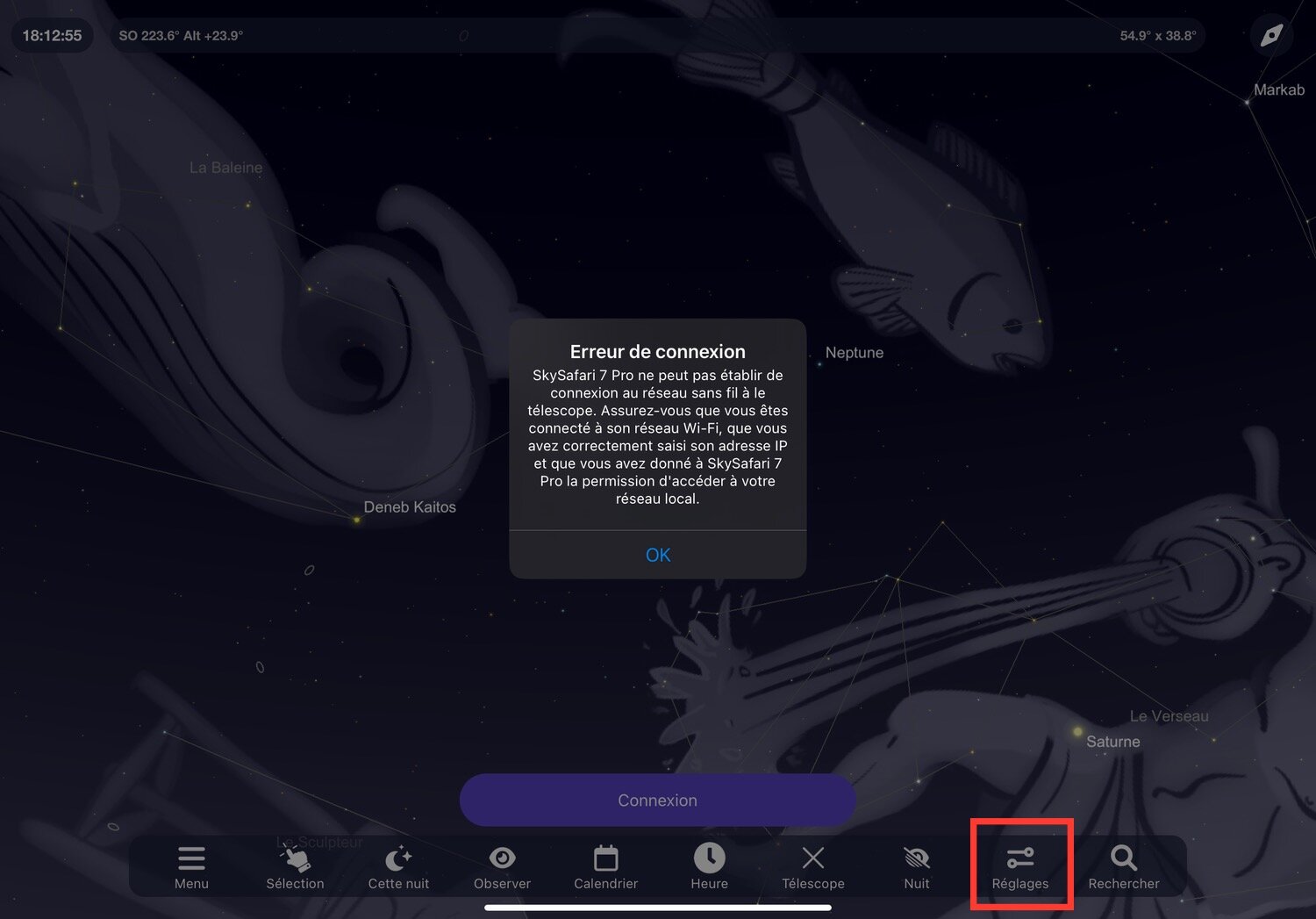This screenshot has height=919, width=1316.
Task: Open the Calendrier calendar icon
Action: tap(605, 867)
